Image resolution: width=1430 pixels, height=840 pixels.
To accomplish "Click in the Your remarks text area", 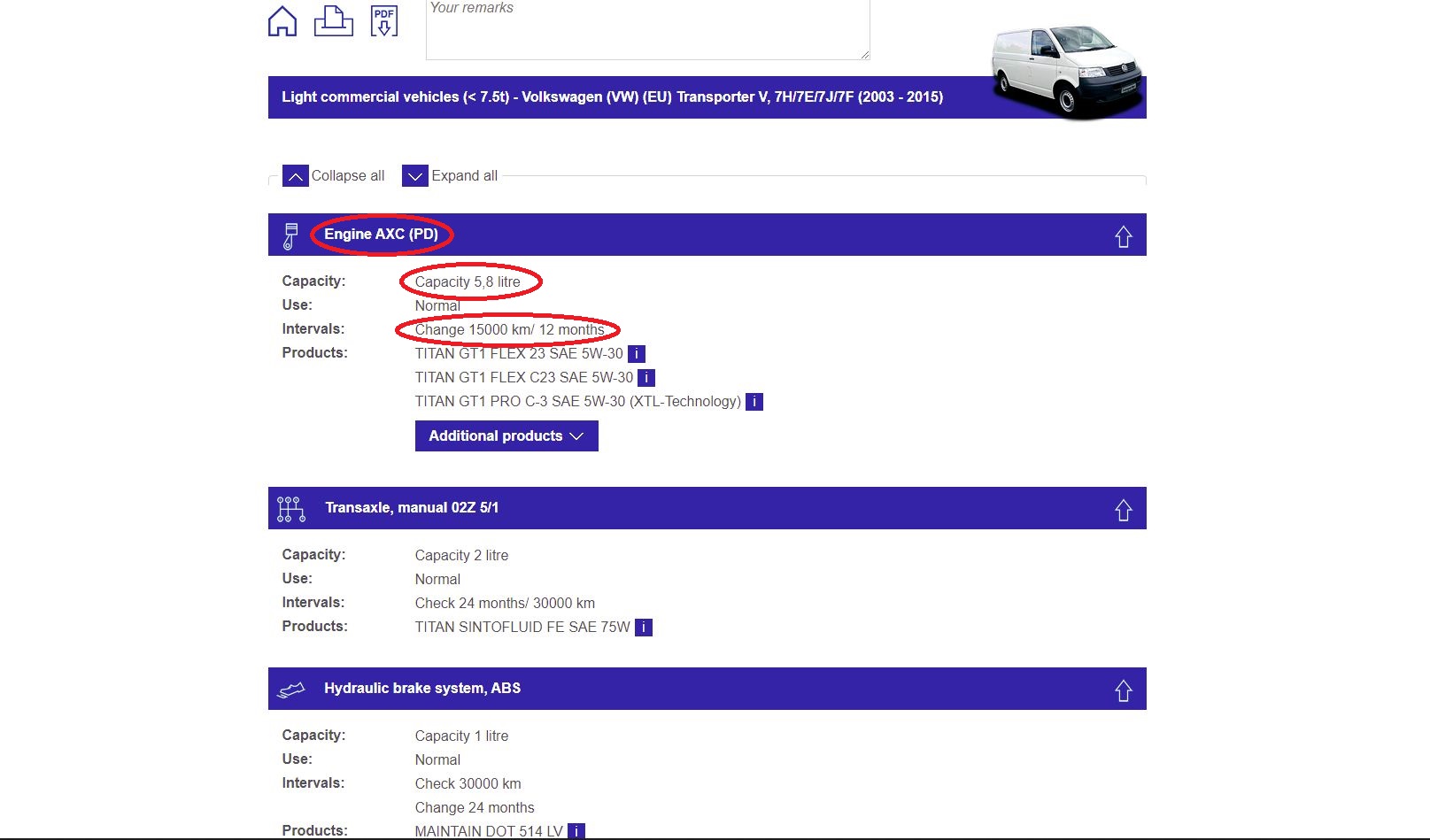I will [x=648, y=28].
